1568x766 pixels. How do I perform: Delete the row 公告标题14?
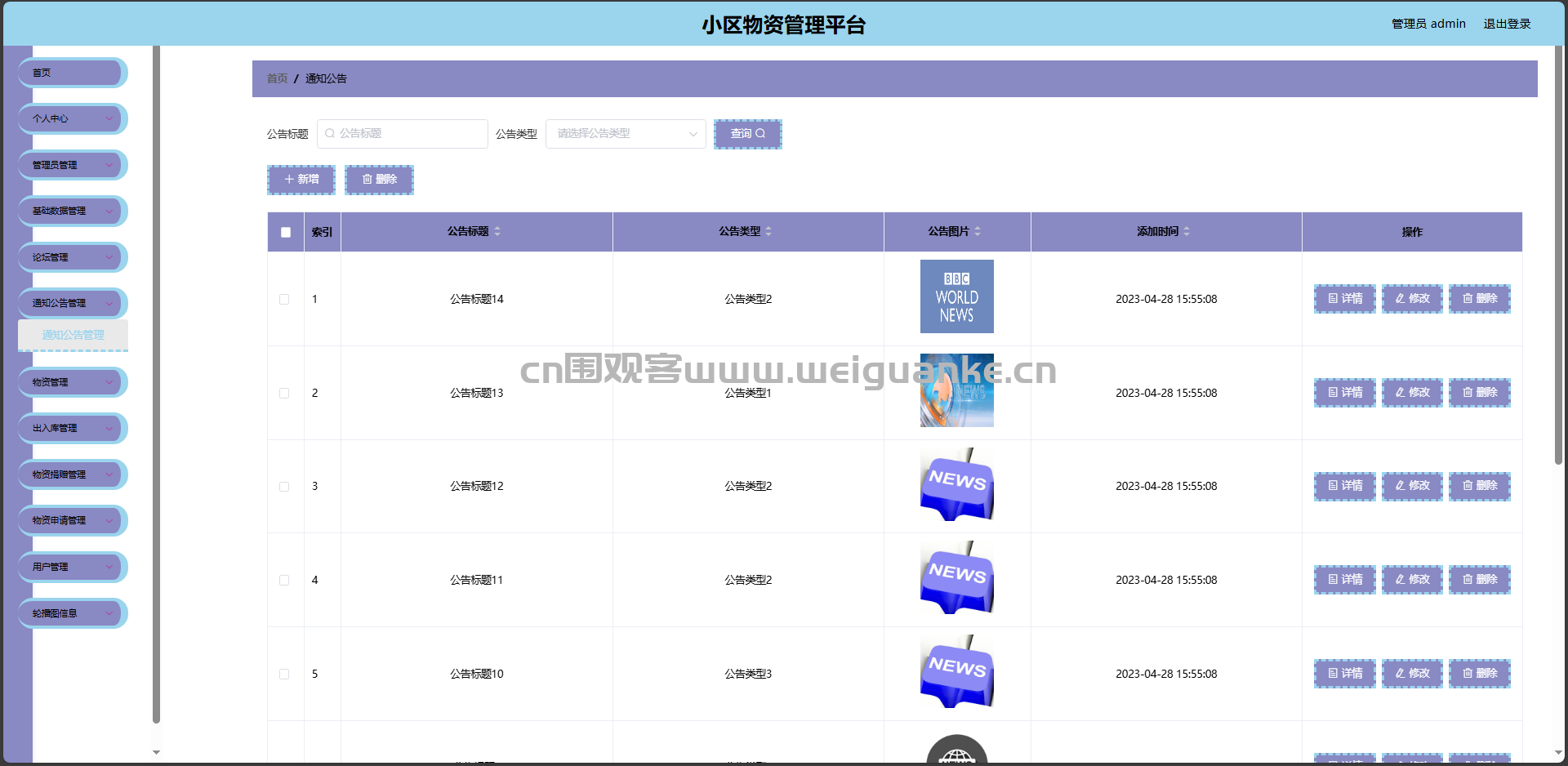(x=1480, y=299)
